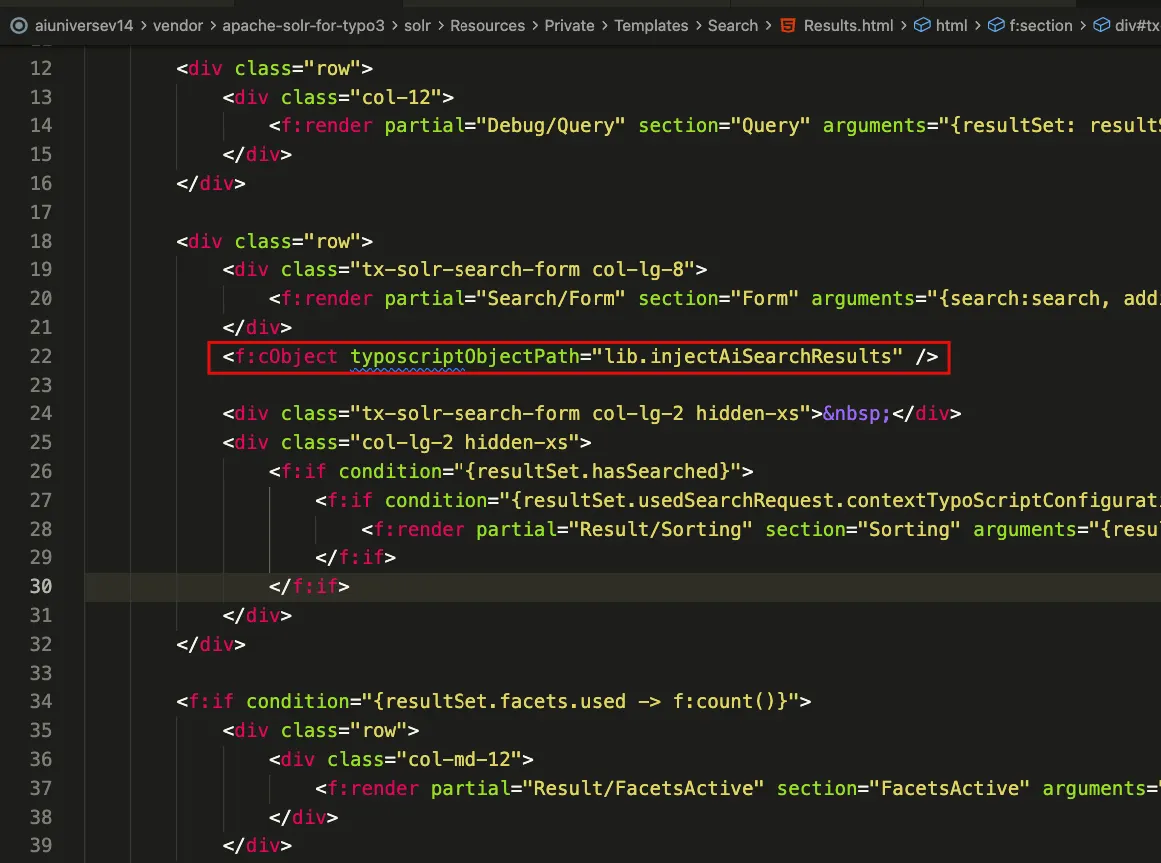Select the vendor breadcrumb folder
Viewport: 1161px width, 863px height.
pyautogui.click(x=178, y=26)
